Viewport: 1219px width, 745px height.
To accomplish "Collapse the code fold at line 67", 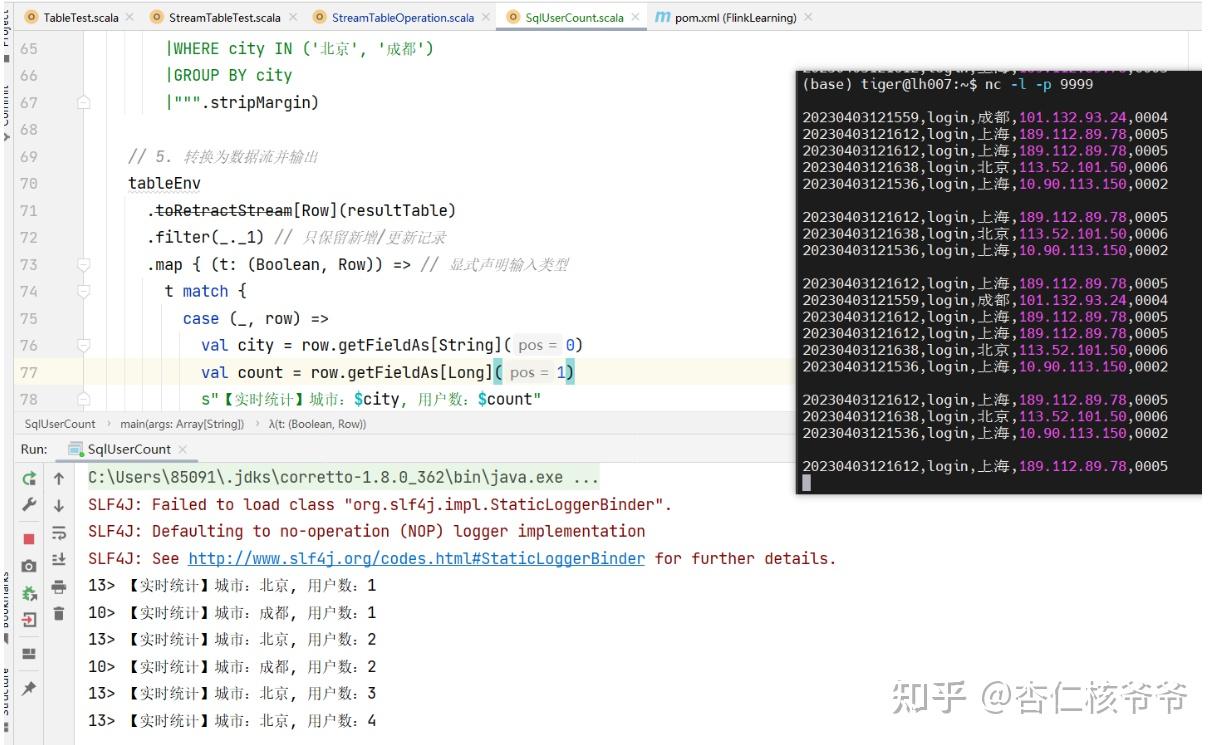I will pos(83,102).
